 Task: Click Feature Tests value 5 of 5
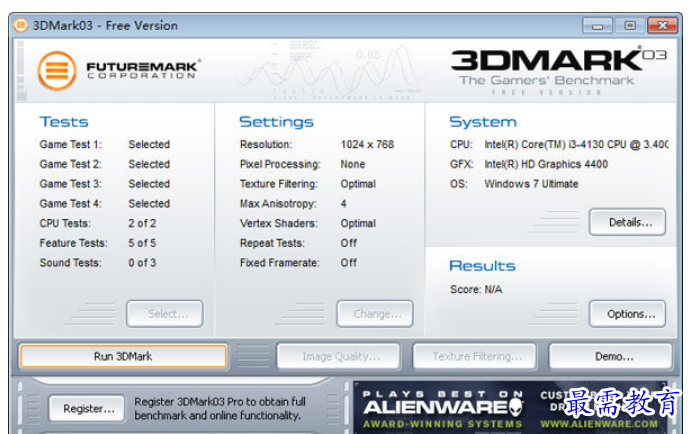[x=142, y=243]
